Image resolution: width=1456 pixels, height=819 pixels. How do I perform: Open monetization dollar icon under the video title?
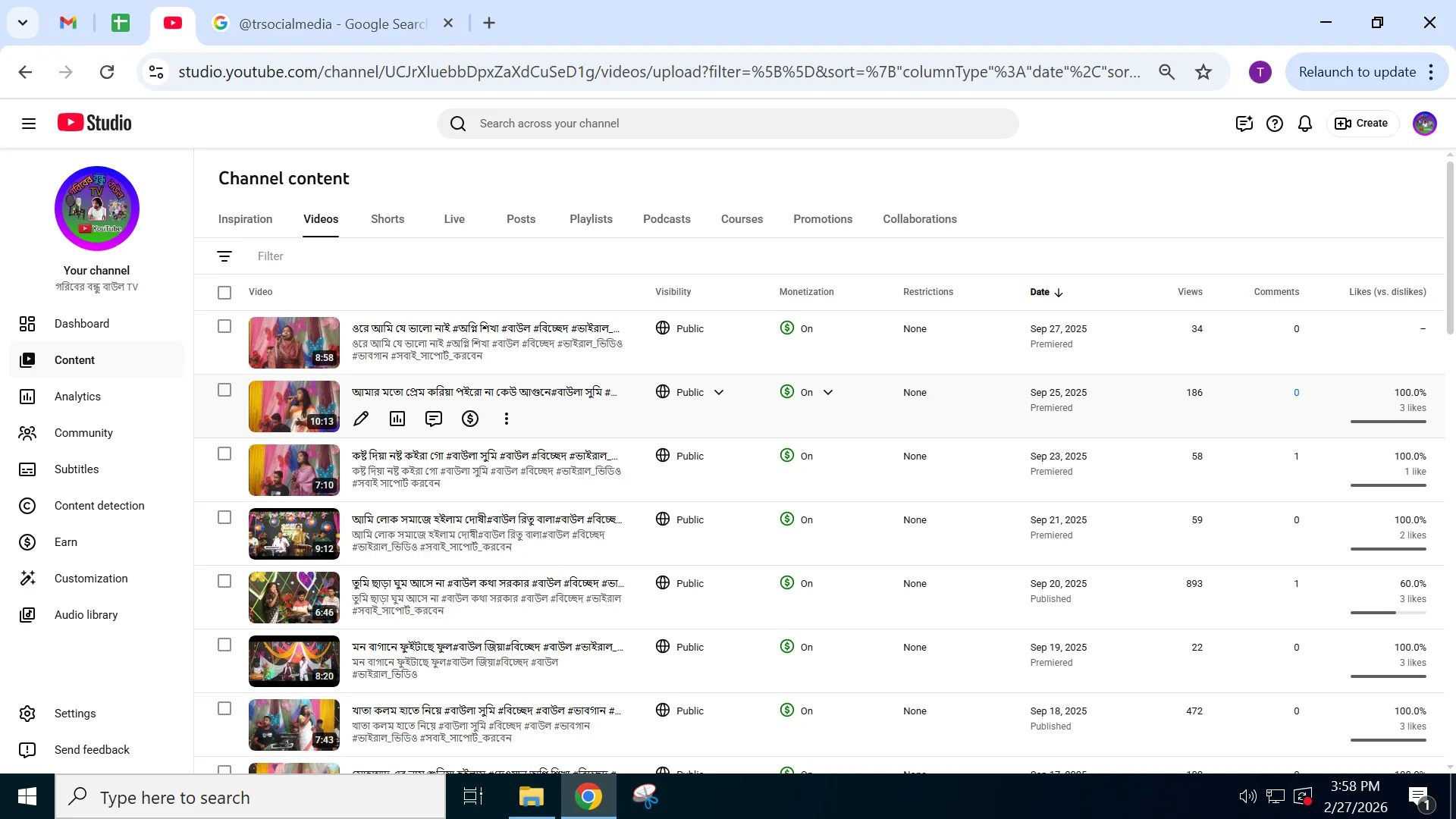pos(470,419)
